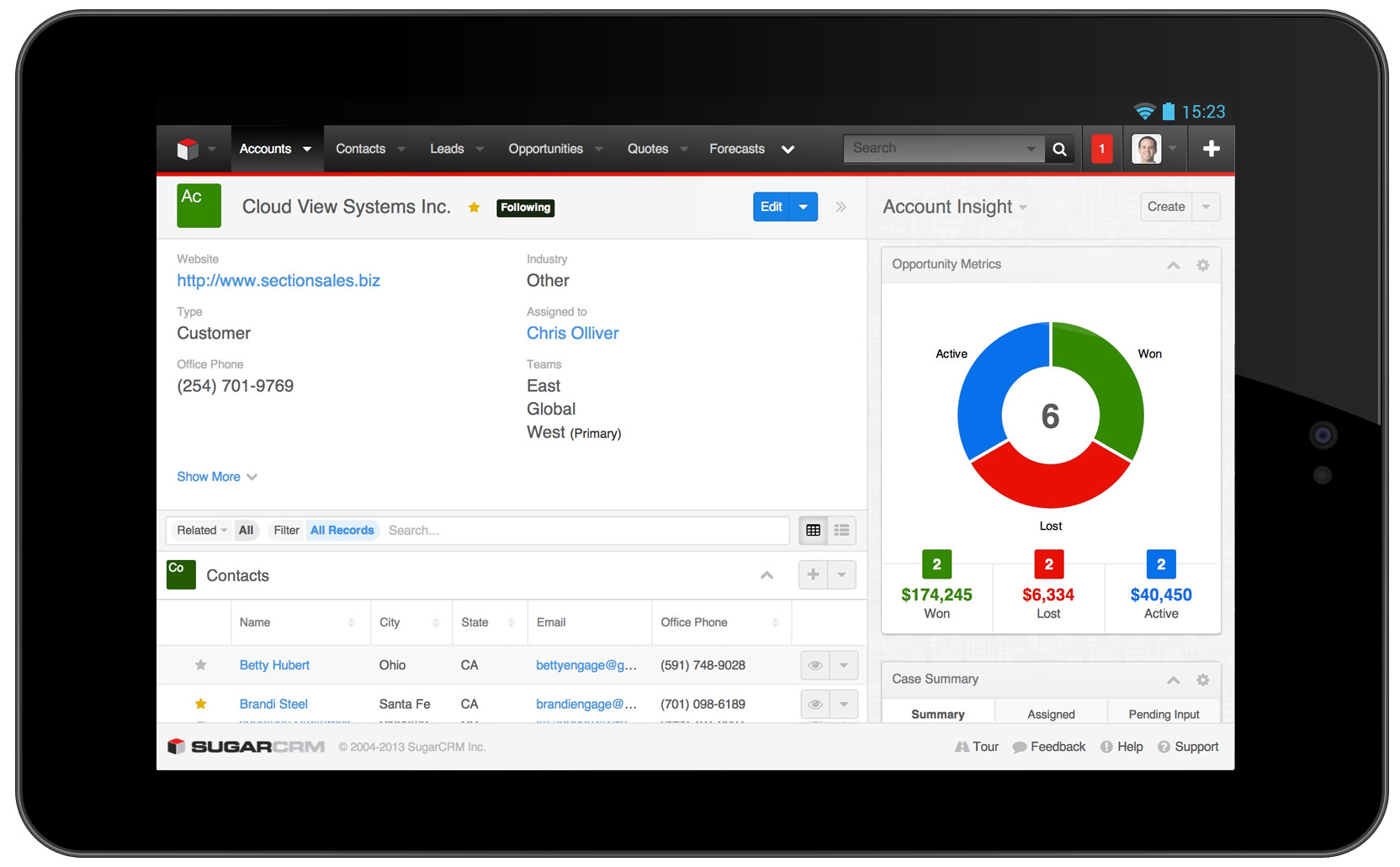
Task: Collapse the Case Summary dashlet
Action: click(1173, 679)
